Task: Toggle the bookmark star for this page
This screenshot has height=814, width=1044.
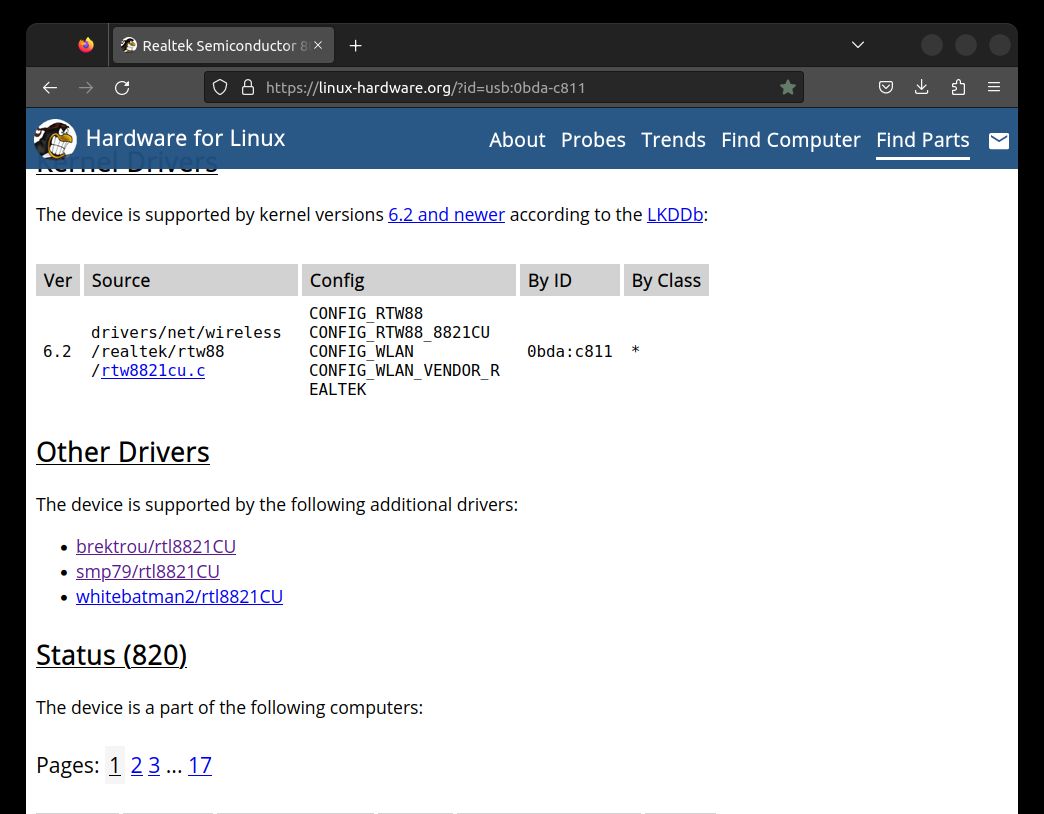Action: coord(788,88)
